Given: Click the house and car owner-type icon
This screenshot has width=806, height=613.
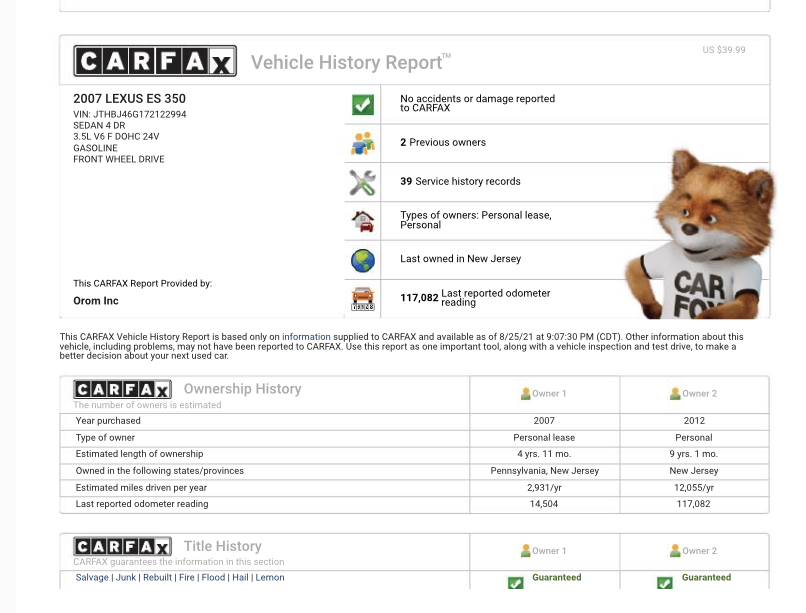Looking at the screenshot, I should pos(363,221).
